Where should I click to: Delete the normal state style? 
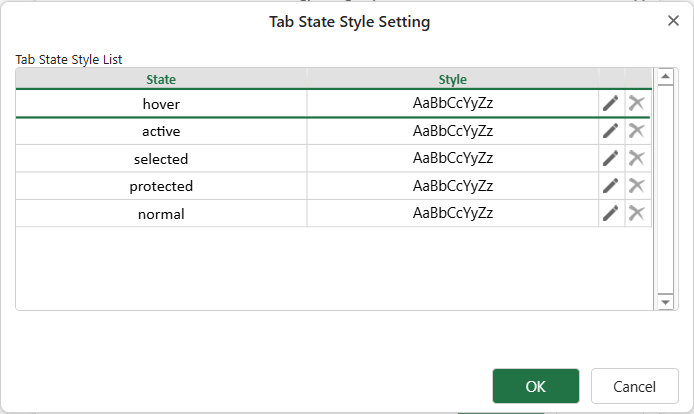[x=636, y=213]
